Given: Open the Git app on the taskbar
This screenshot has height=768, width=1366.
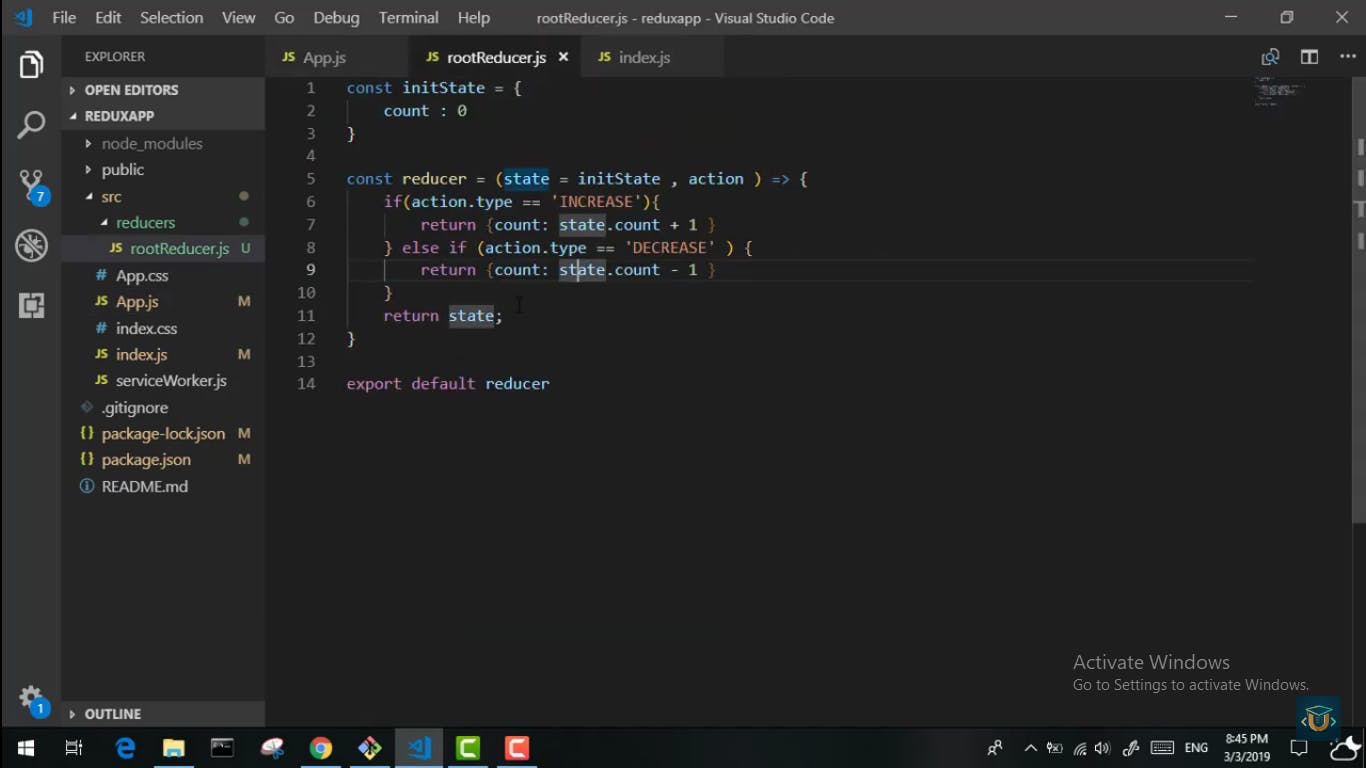Looking at the screenshot, I should [x=370, y=748].
